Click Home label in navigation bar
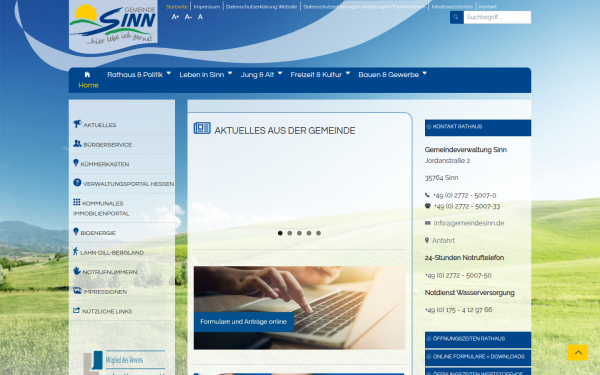The width and height of the screenshot is (600, 375). (88, 85)
